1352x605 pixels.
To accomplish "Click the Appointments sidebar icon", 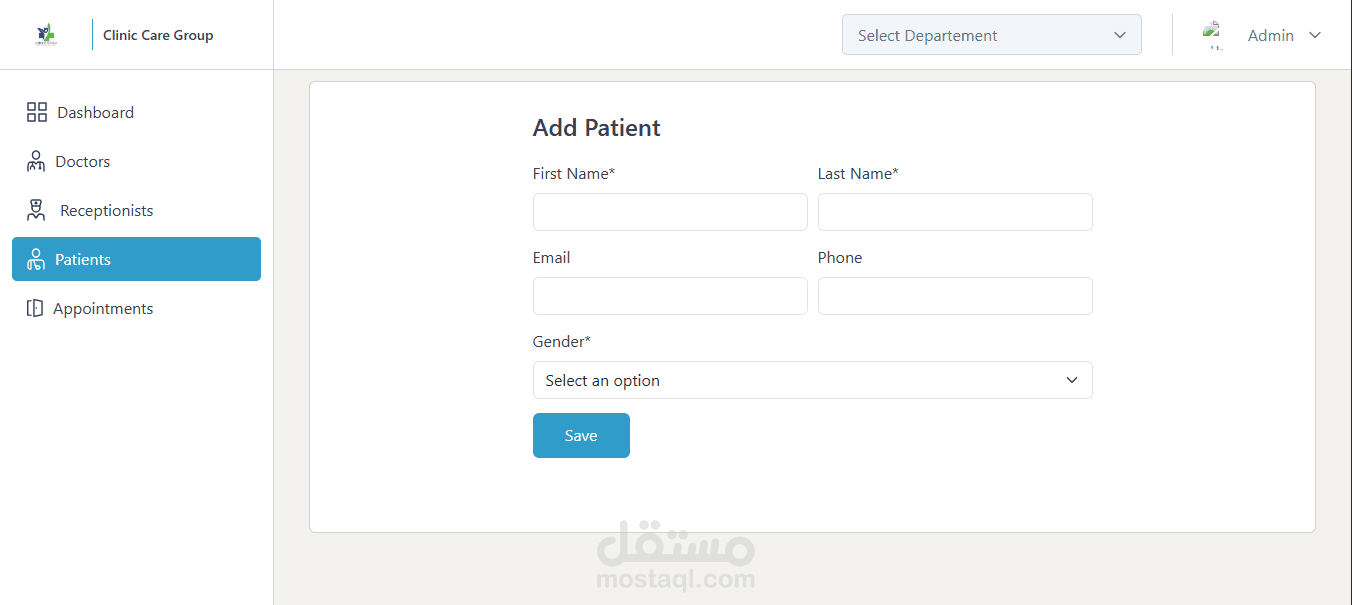I will pyautogui.click(x=35, y=308).
